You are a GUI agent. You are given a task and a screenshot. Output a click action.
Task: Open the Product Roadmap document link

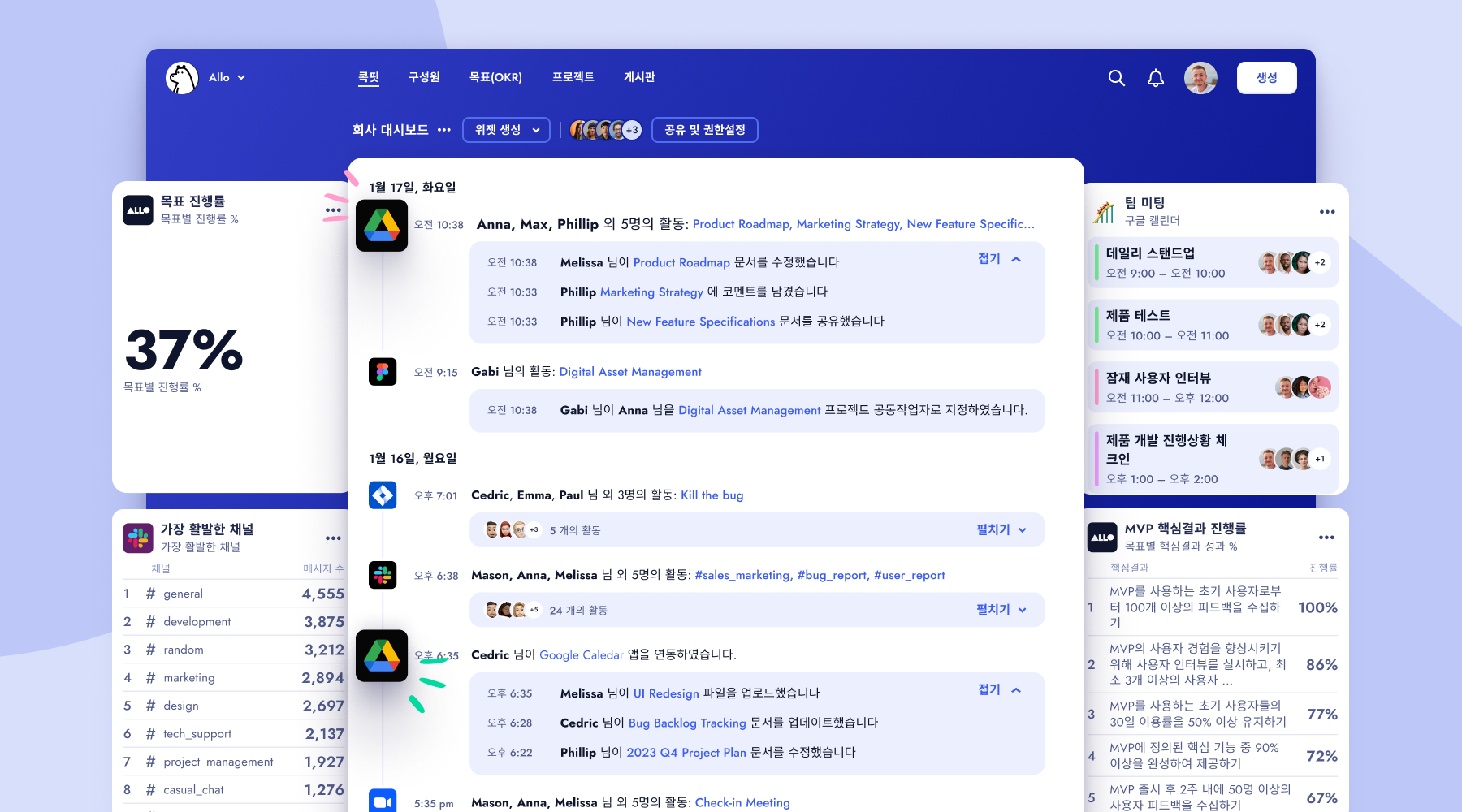pos(681,262)
